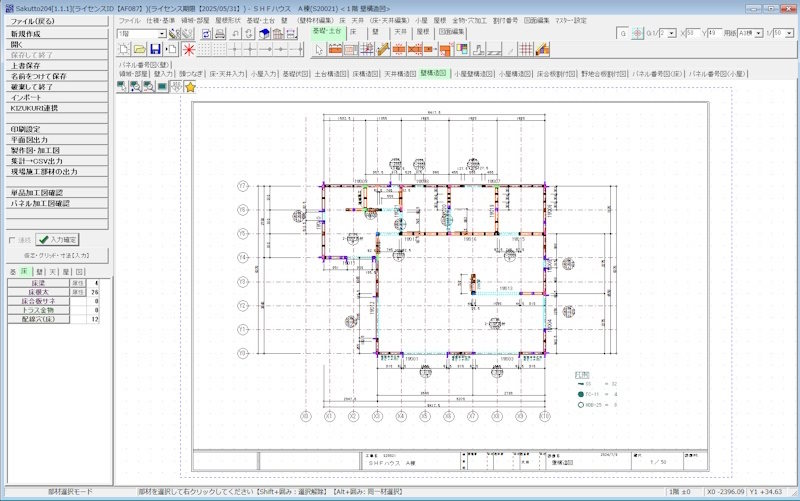Click the 3D blue box view icon
The height and width of the screenshot is (501, 800).
[266, 33]
